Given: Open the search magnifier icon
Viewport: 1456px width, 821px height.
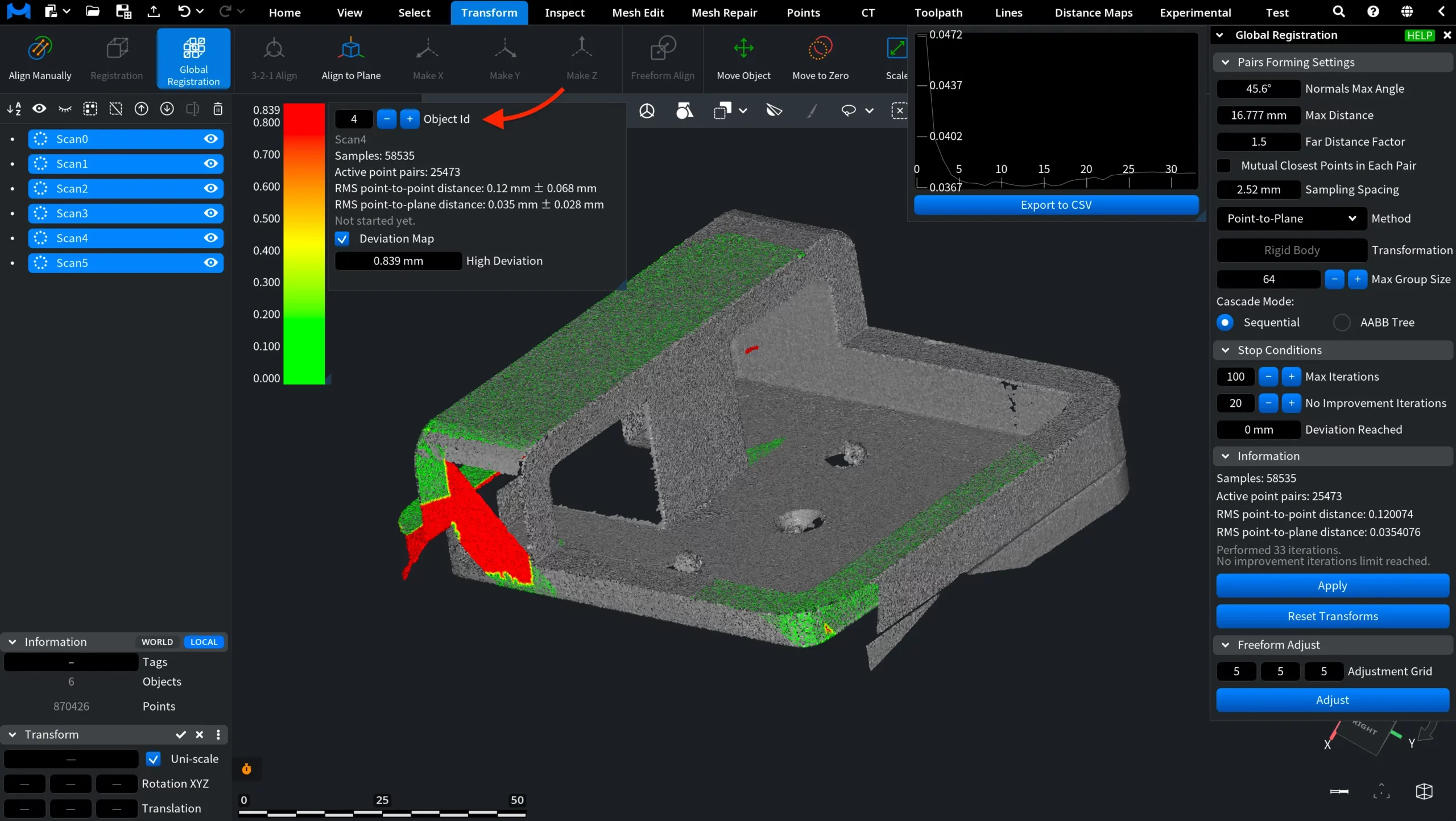Looking at the screenshot, I should 1339,11.
